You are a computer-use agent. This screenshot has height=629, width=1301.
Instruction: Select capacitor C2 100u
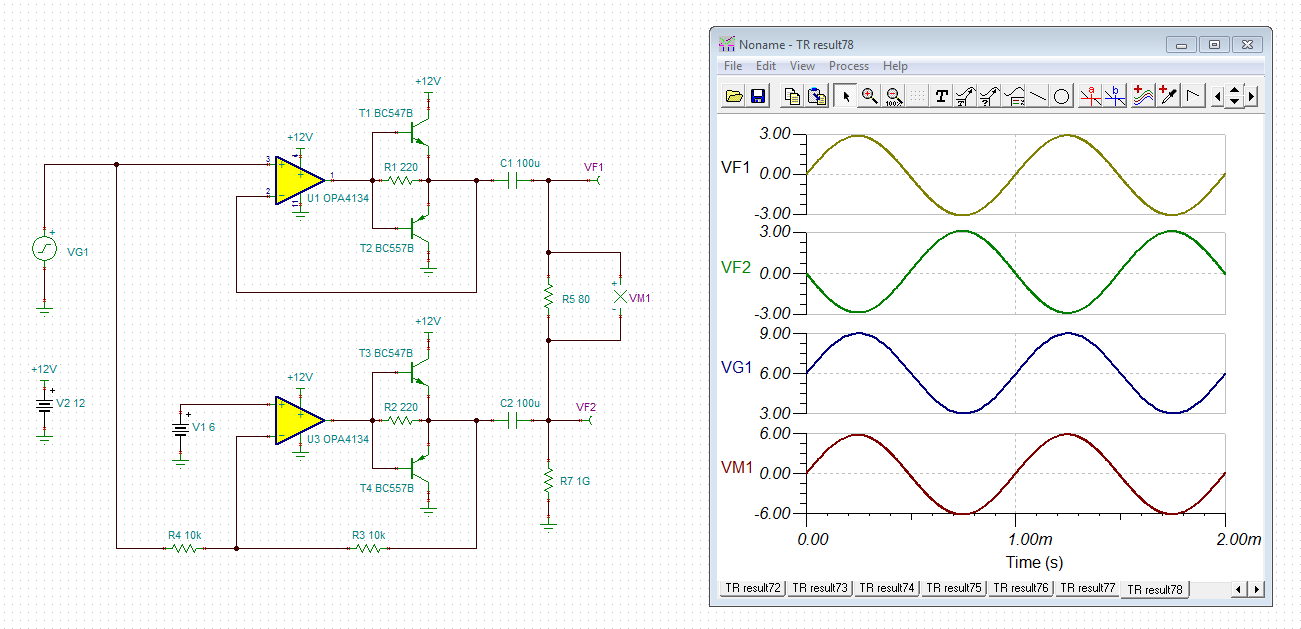[513, 421]
